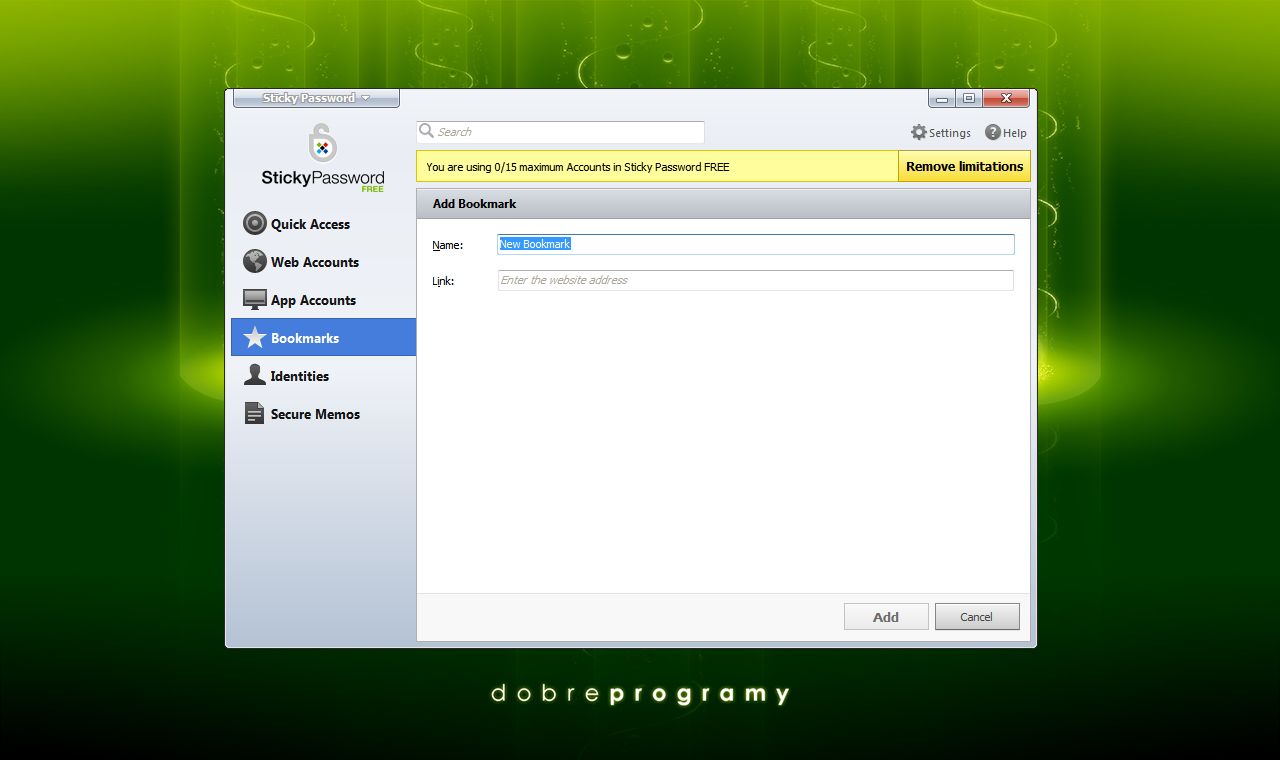1280x760 pixels.
Task: Click the Web Accounts globe icon
Action: tap(255, 261)
